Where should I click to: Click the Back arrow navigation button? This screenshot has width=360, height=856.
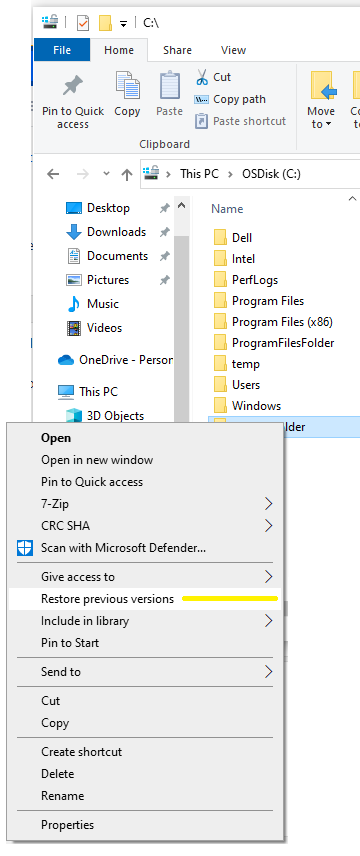point(53,174)
